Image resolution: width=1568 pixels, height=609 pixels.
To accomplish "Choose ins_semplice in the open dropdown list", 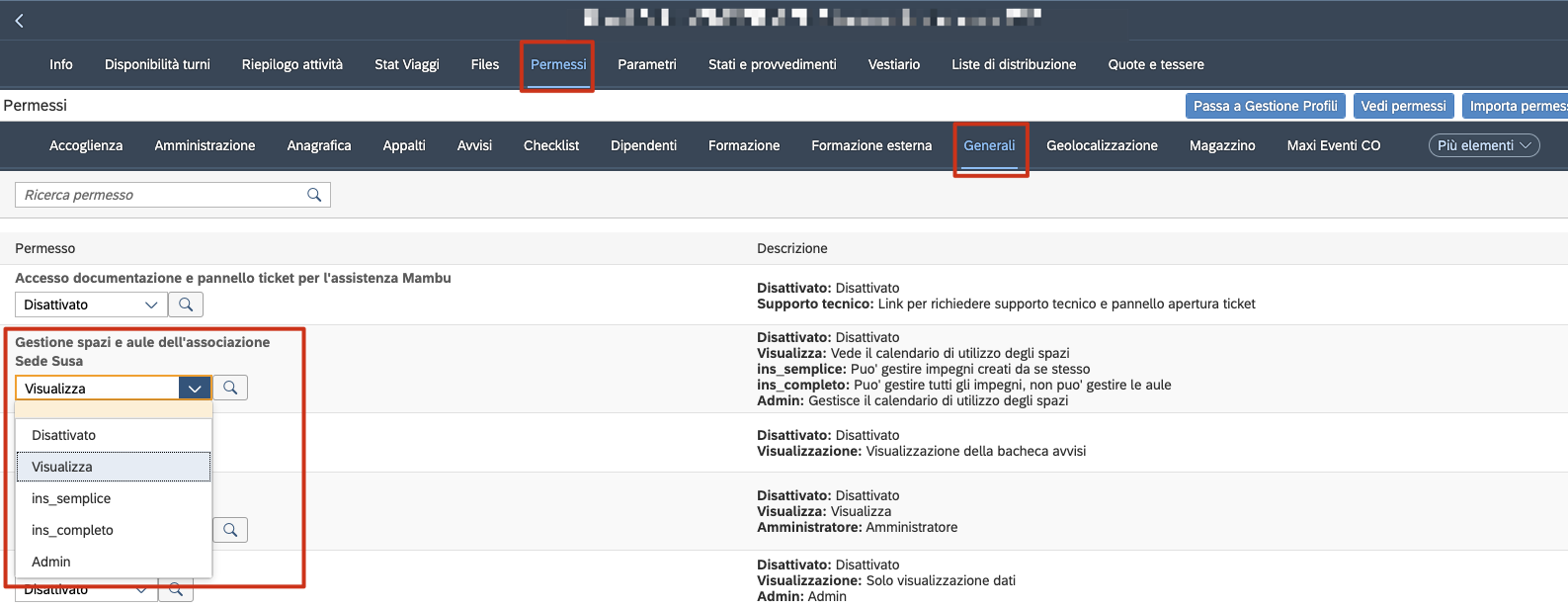I will 114,498.
